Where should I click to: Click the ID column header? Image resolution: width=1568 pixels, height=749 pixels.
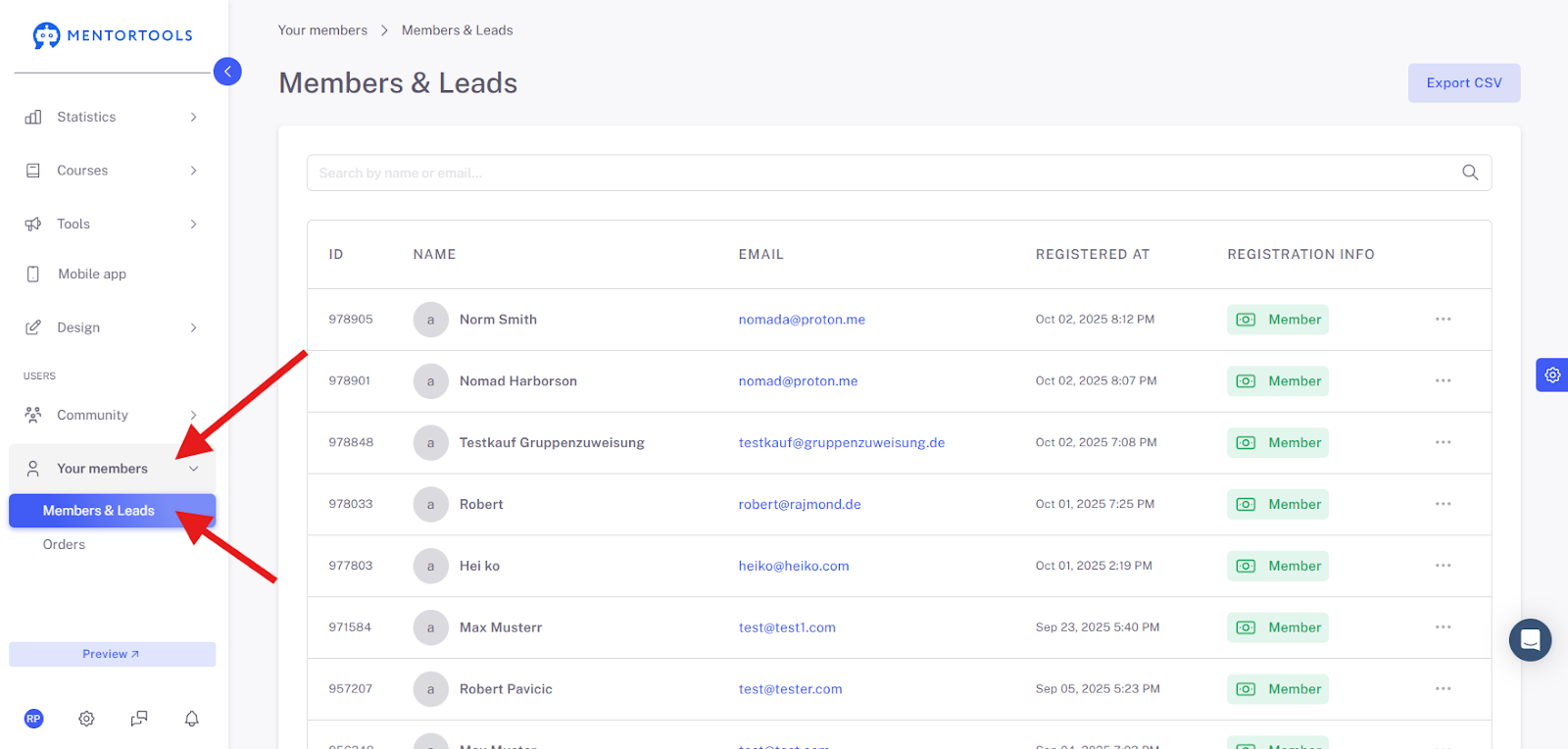pyautogui.click(x=336, y=255)
